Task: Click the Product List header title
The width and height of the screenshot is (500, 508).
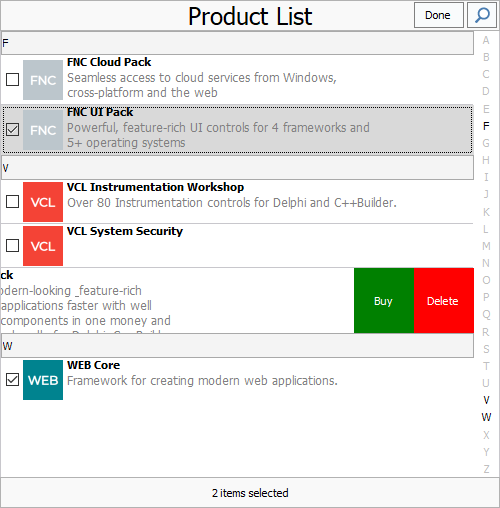Action: 250,16
